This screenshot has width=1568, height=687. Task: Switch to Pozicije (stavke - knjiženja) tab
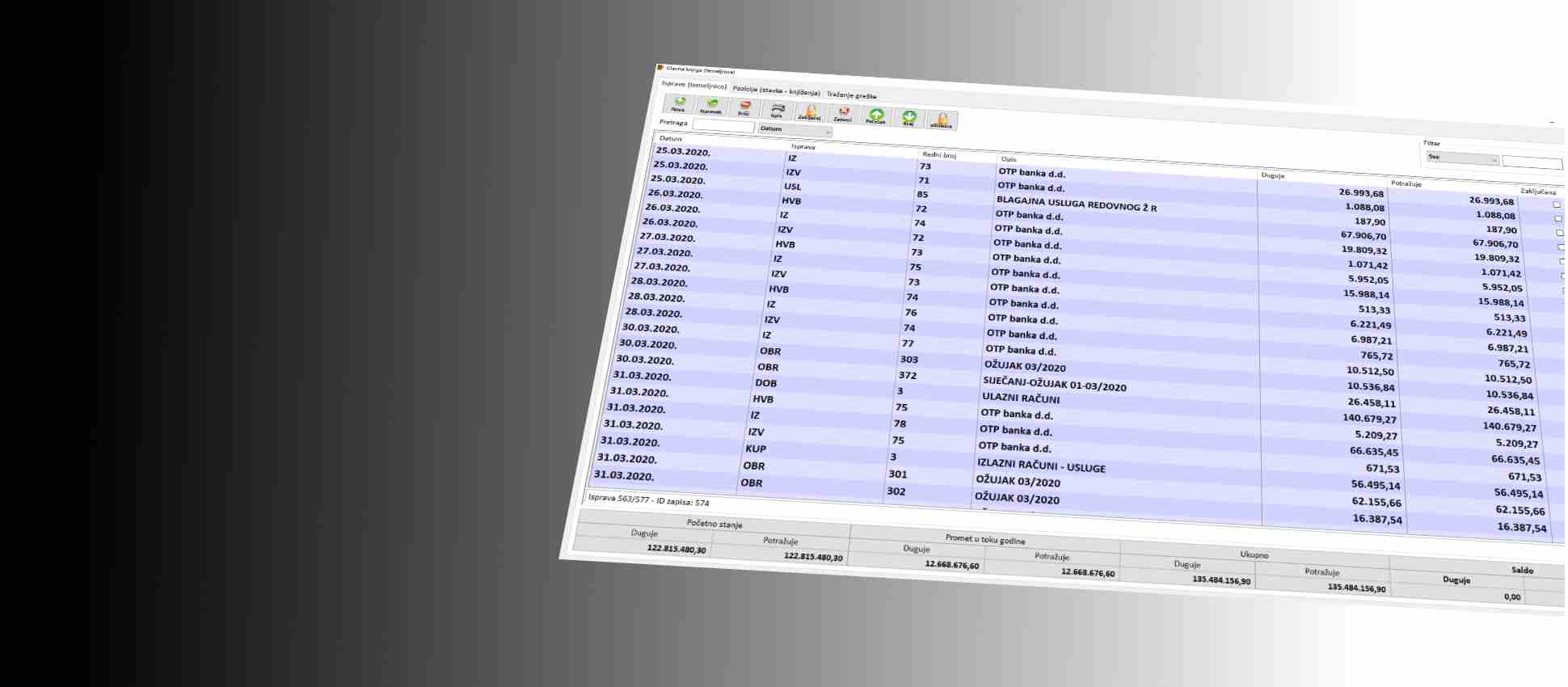click(776, 91)
